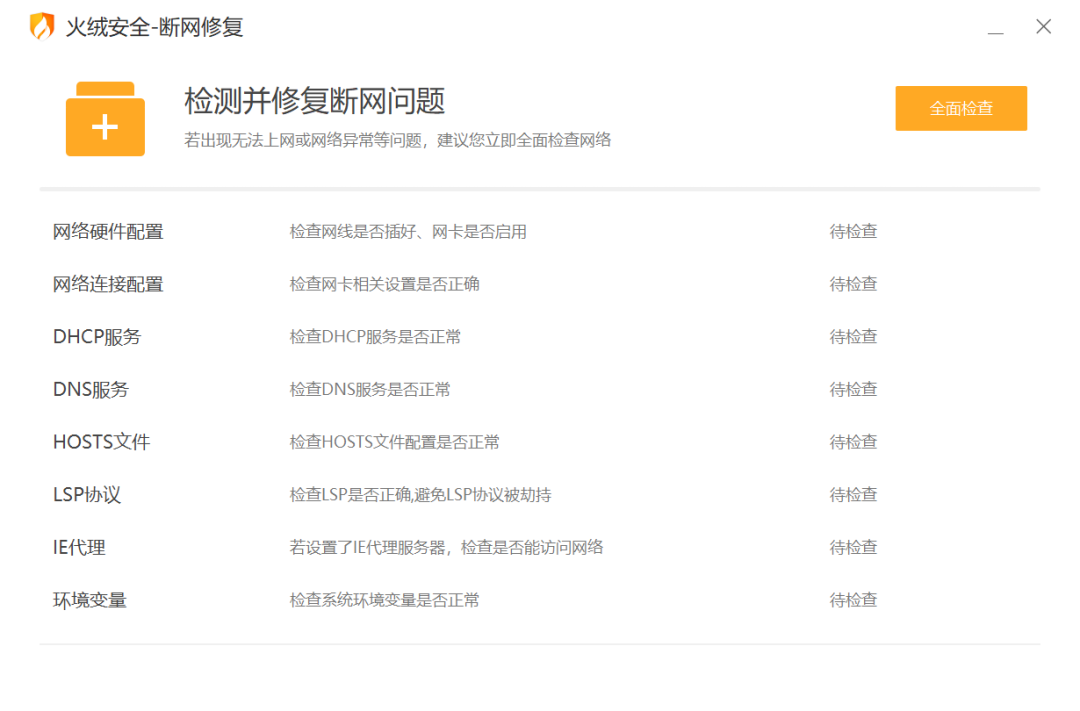Click the heading 检测并修复断网问题
Screen dimensions: 1080x711
click(x=315, y=101)
